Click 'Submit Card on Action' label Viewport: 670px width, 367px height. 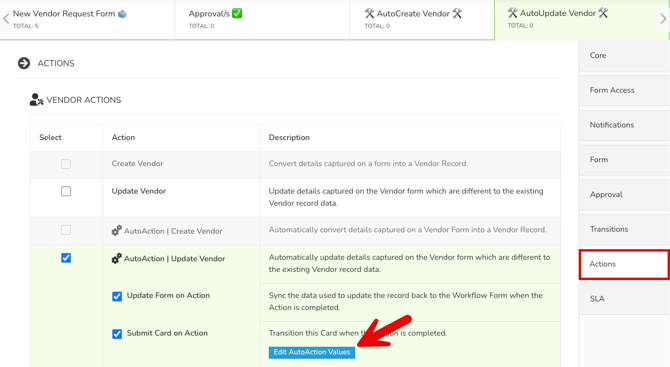(x=167, y=333)
